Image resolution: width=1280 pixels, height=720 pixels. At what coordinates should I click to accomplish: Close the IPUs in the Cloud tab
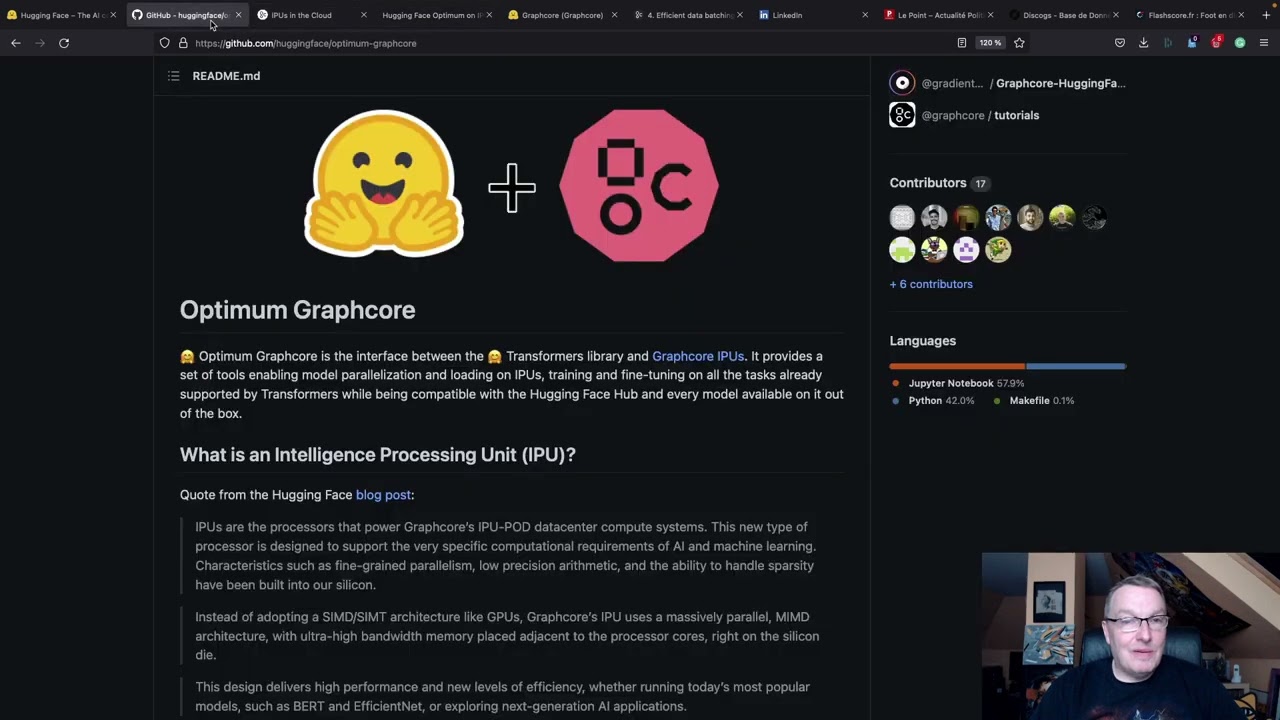363,15
